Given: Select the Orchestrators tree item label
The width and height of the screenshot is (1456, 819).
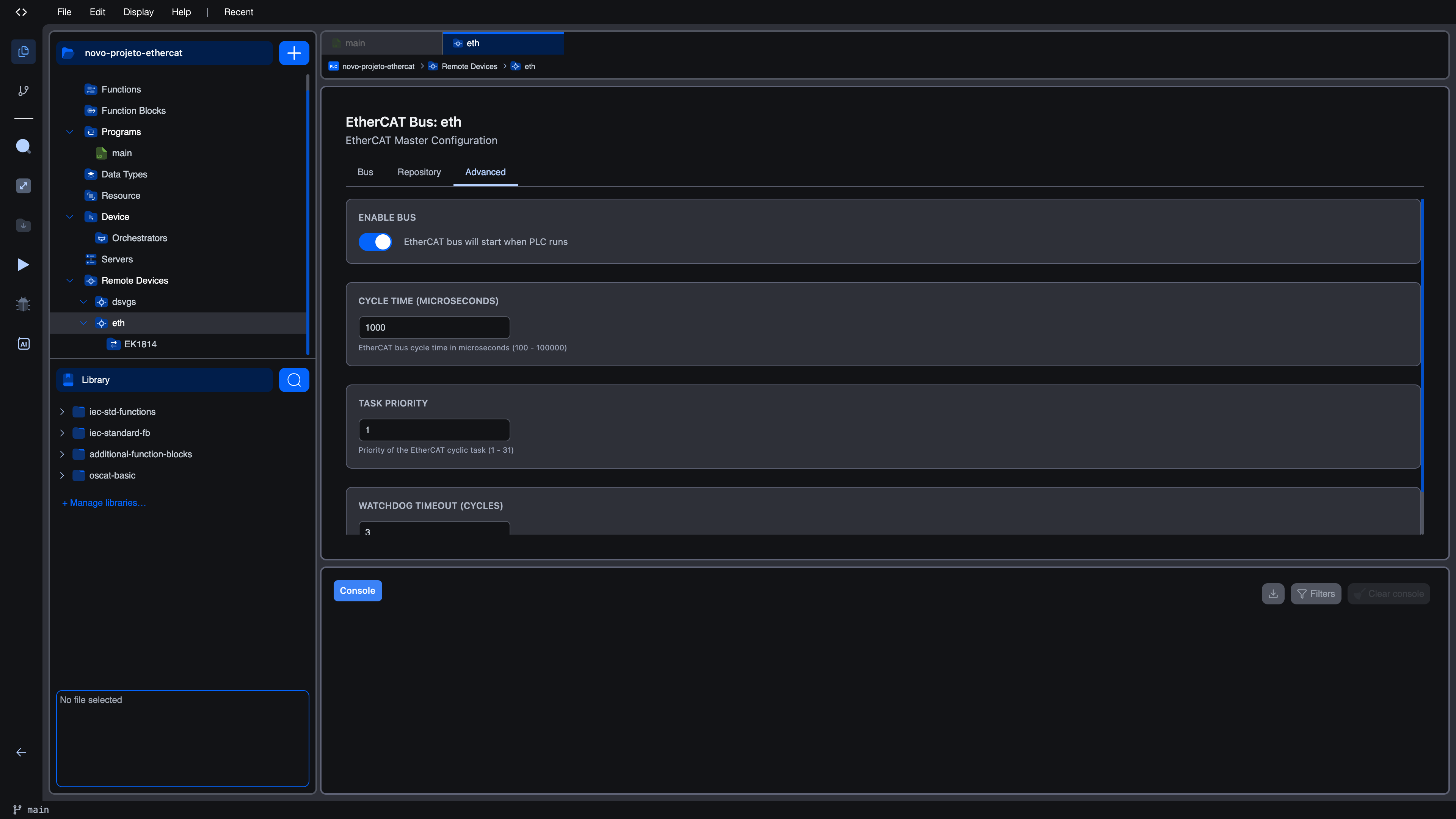Looking at the screenshot, I should [x=140, y=238].
